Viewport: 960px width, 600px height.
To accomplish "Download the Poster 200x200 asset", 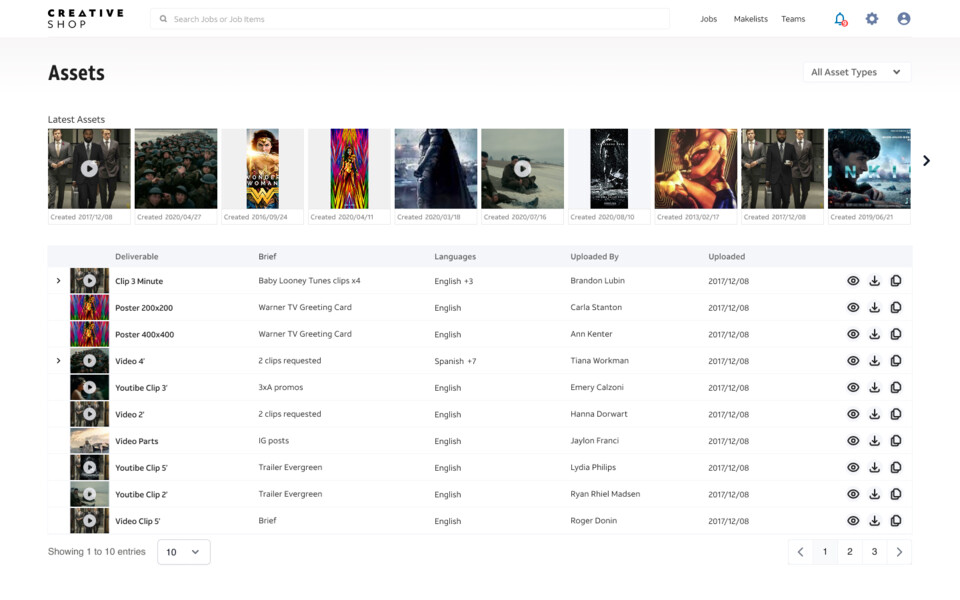I will coord(874,307).
